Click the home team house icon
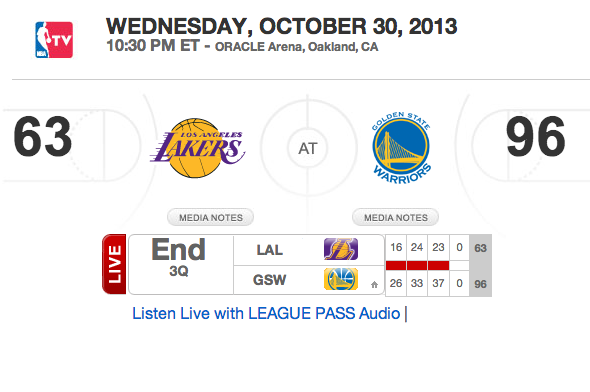Image resolution: width=590 pixels, height=392 pixels. coord(374,284)
